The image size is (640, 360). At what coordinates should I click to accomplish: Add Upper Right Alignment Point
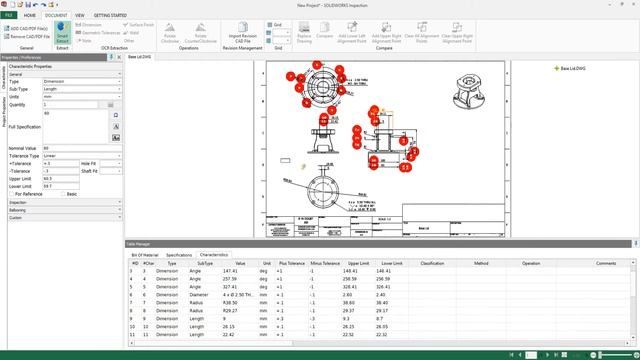[386, 33]
